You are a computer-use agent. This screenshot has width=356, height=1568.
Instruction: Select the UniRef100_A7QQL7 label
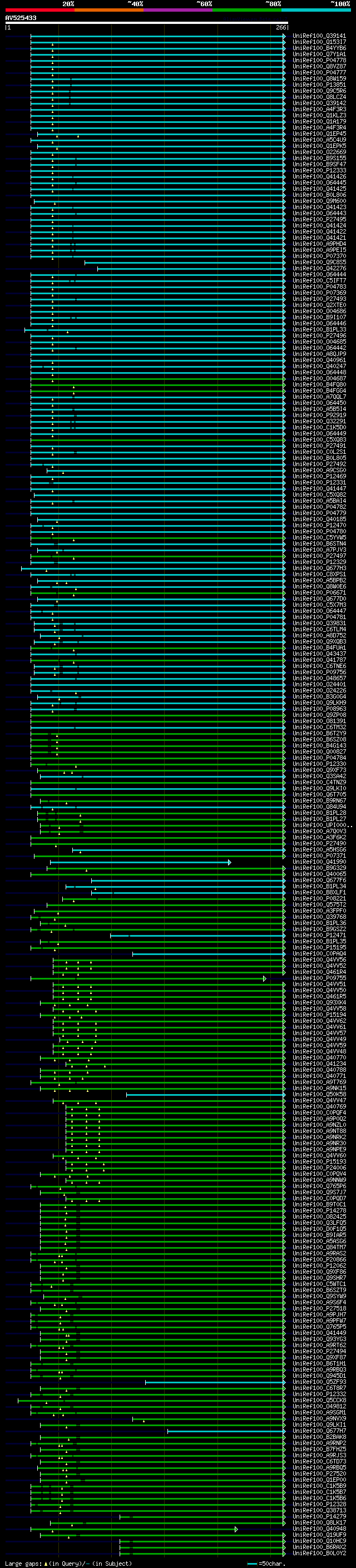319,397
